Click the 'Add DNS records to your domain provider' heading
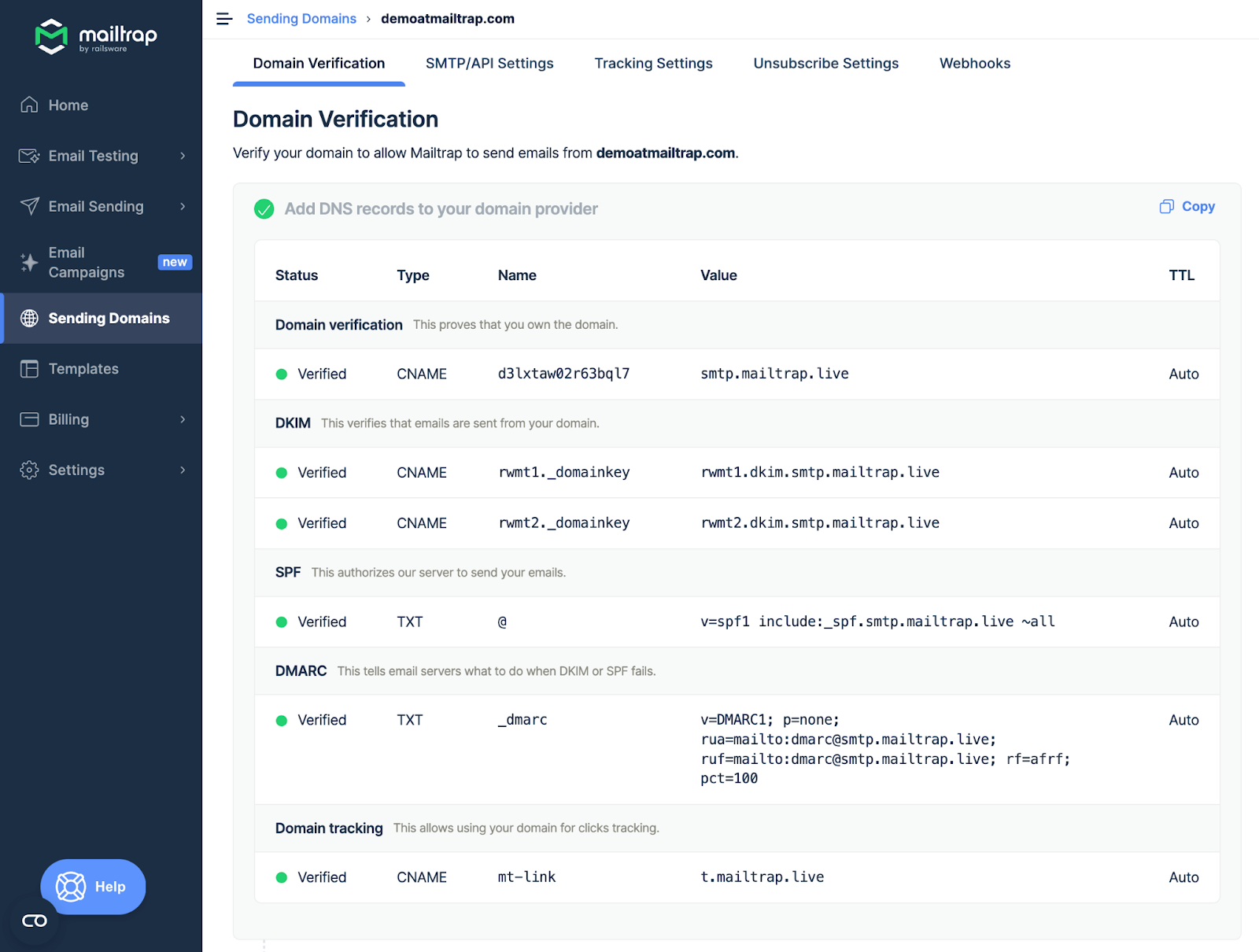Image resolution: width=1259 pixels, height=952 pixels. pyautogui.click(x=441, y=208)
